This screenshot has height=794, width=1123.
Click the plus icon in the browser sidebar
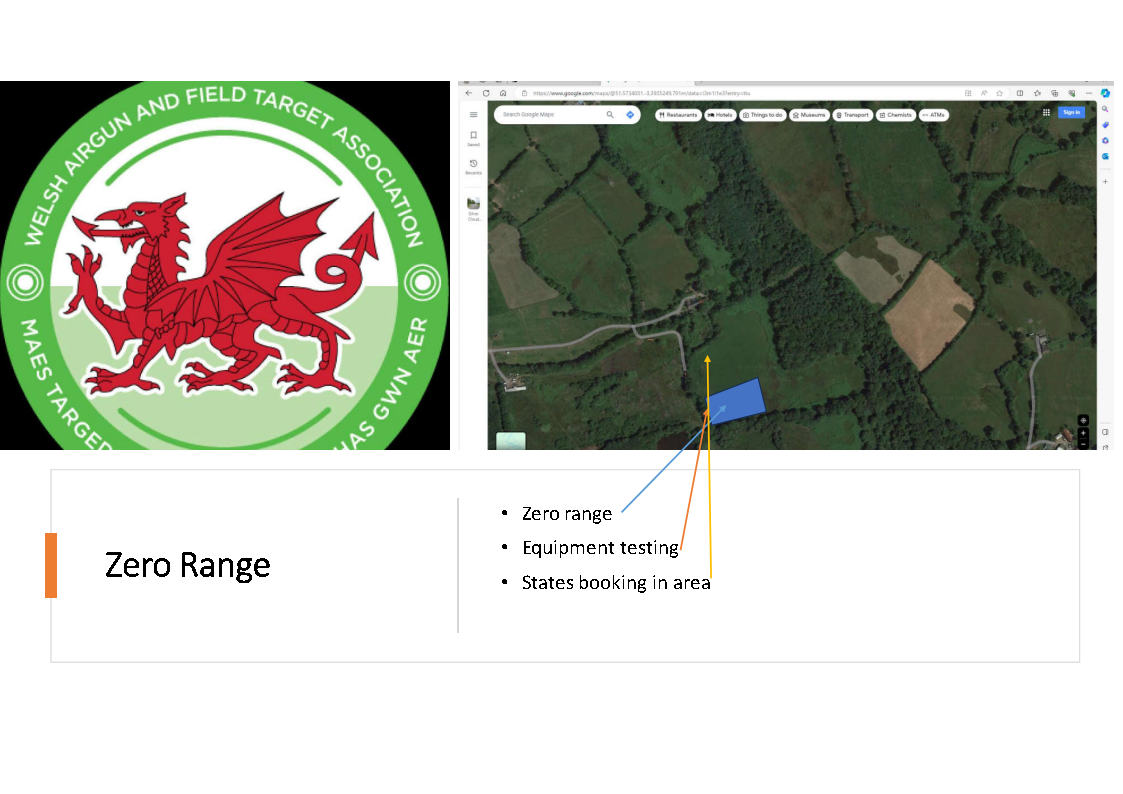coord(1105,182)
